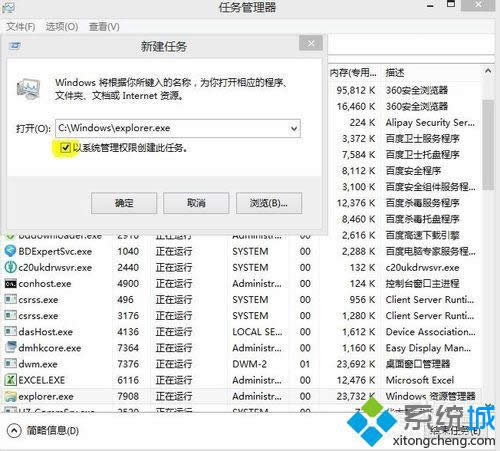
Task: Click PID 4900 cell
Action: coord(128,284)
